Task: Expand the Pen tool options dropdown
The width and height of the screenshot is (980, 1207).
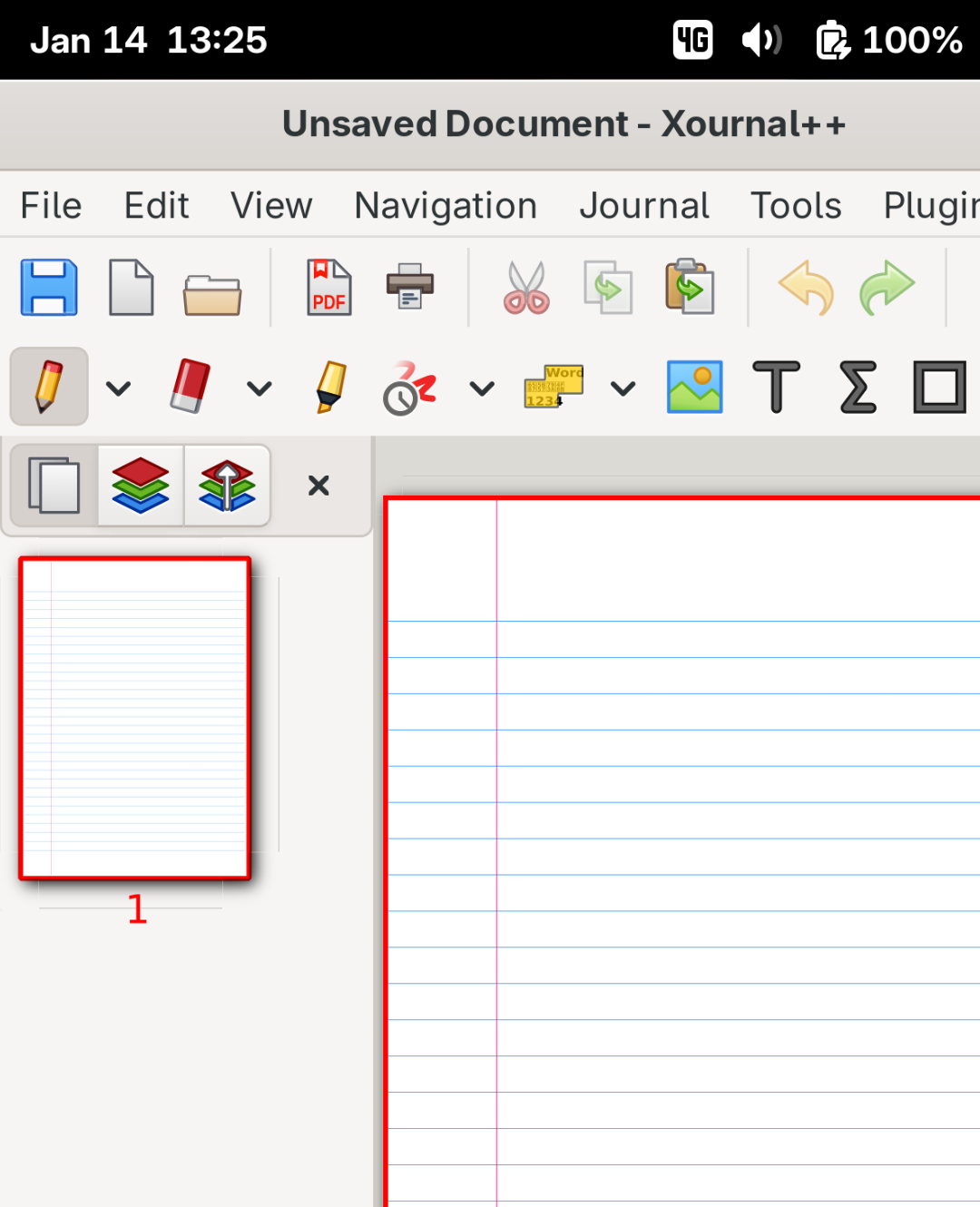Action: [118, 388]
